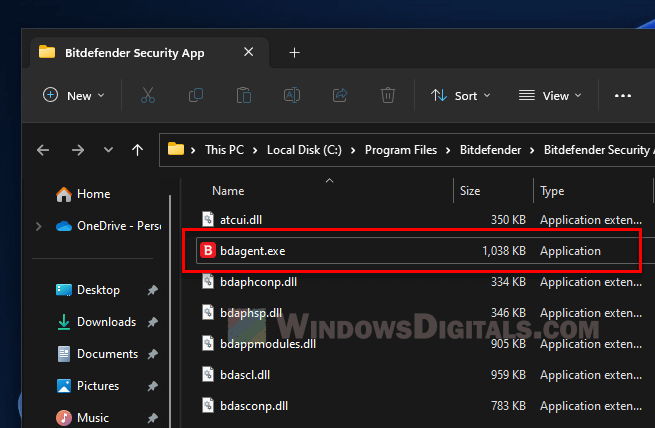The image size is (655, 428).
Task: Click the Copy icon in toolbar
Action: (196, 96)
